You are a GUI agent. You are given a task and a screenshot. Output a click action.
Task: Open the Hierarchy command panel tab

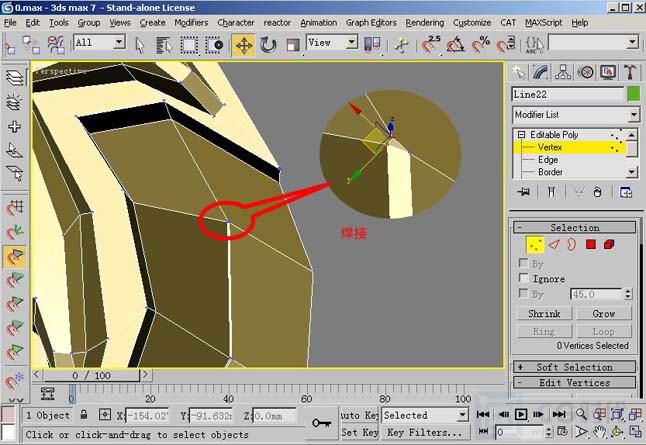pos(563,73)
